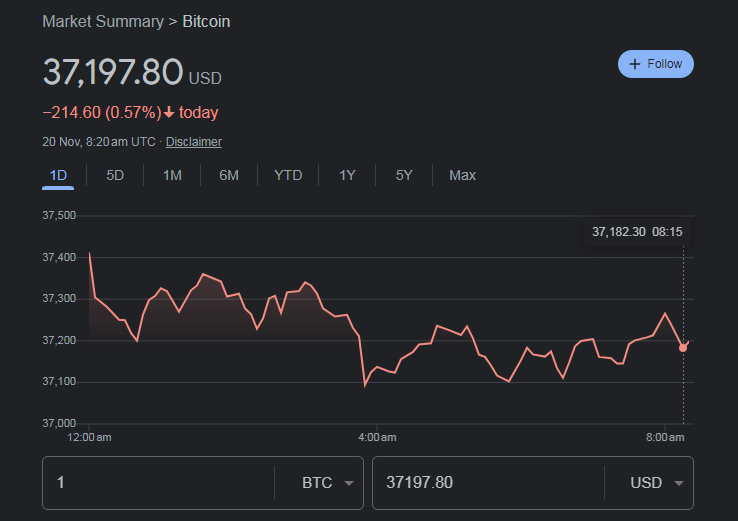Show the 5Y chart range
Image resolution: width=738 pixels, height=521 pixels.
(x=404, y=176)
